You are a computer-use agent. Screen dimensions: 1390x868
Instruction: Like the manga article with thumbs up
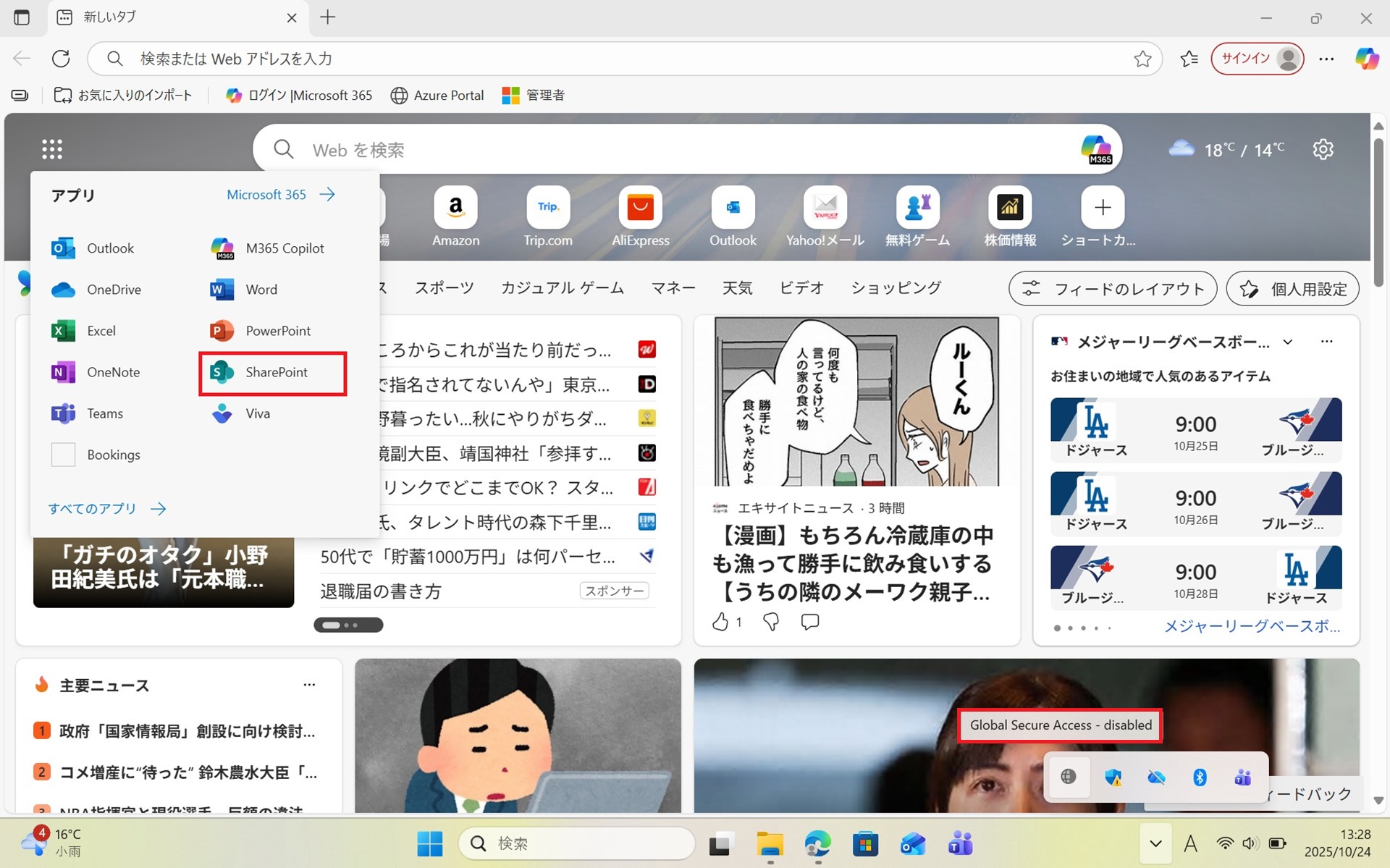[x=720, y=622]
